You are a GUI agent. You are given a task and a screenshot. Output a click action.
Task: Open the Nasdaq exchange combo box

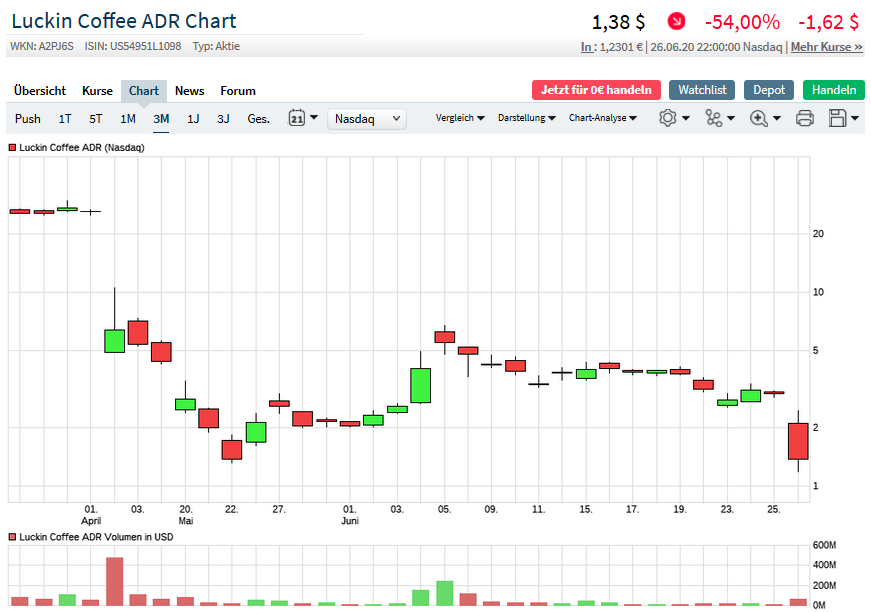(367, 119)
